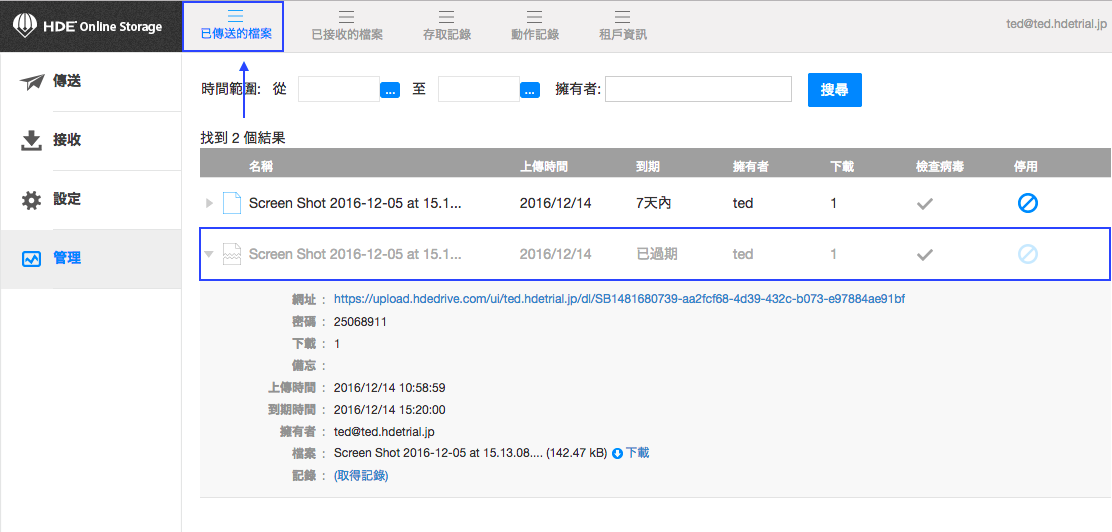Switch to the 已傳送的檔案 tab

click(x=233, y=26)
